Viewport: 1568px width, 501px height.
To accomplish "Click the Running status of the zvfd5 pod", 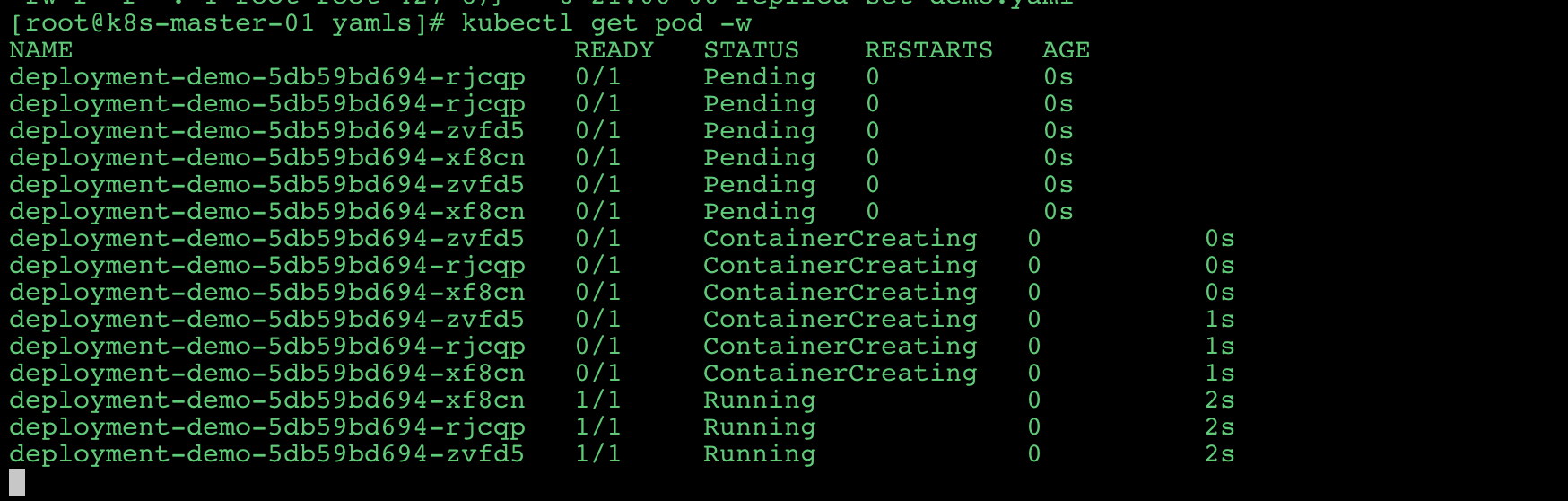I will tap(759, 454).
